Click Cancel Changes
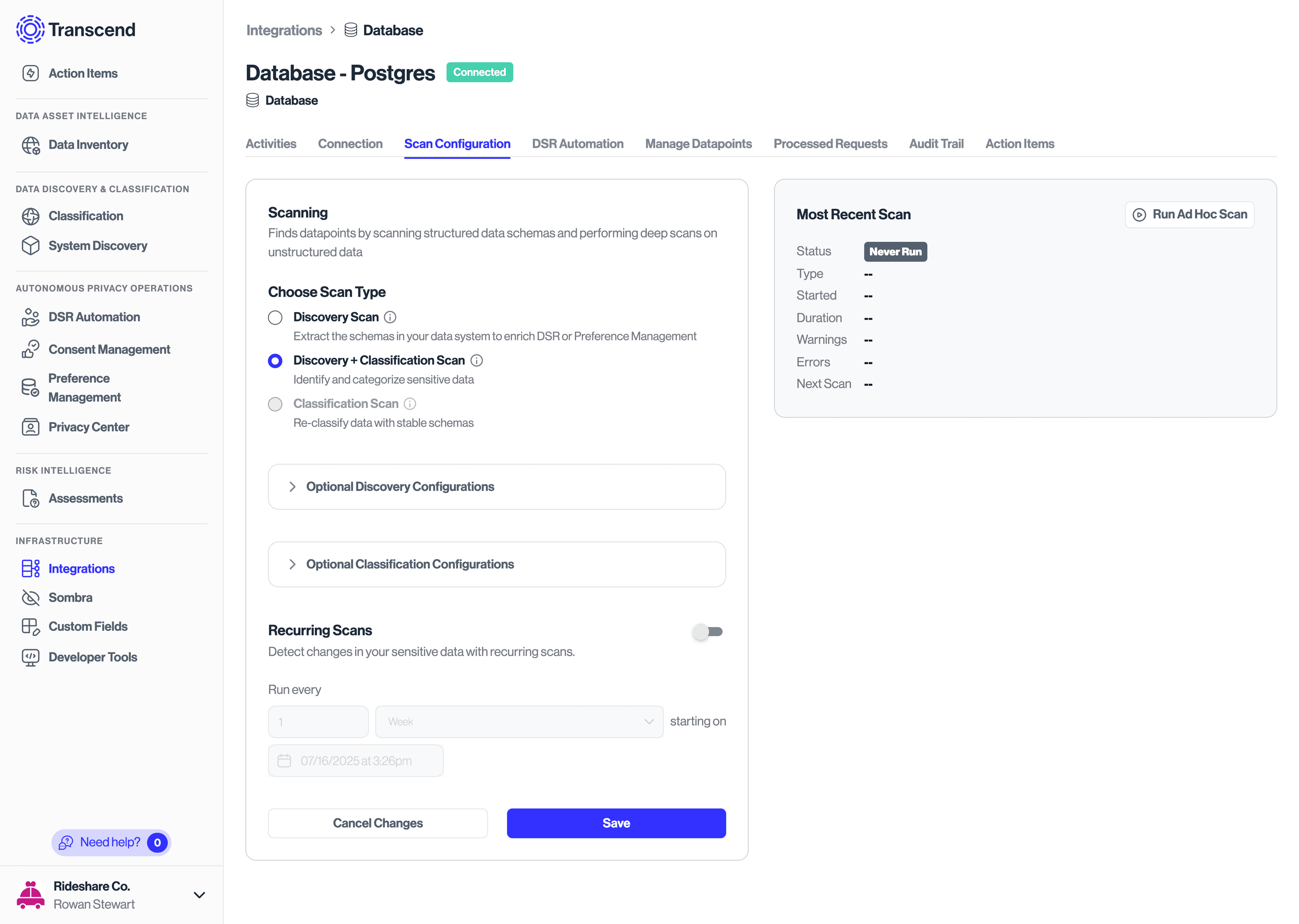 (x=378, y=823)
